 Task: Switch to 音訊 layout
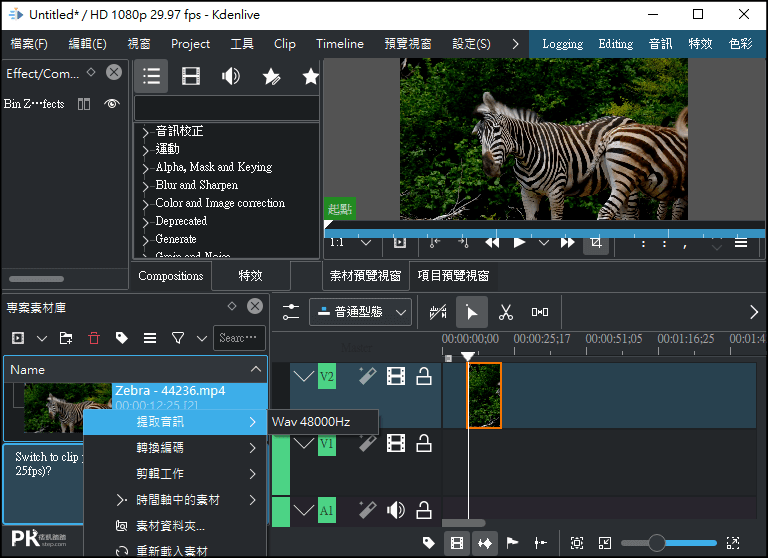[x=660, y=44]
